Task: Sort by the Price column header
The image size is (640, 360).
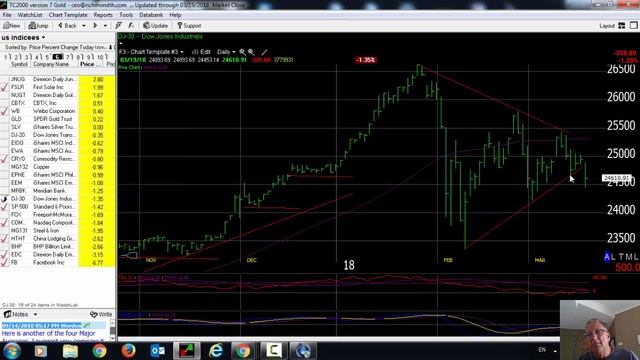Action: 90,64
